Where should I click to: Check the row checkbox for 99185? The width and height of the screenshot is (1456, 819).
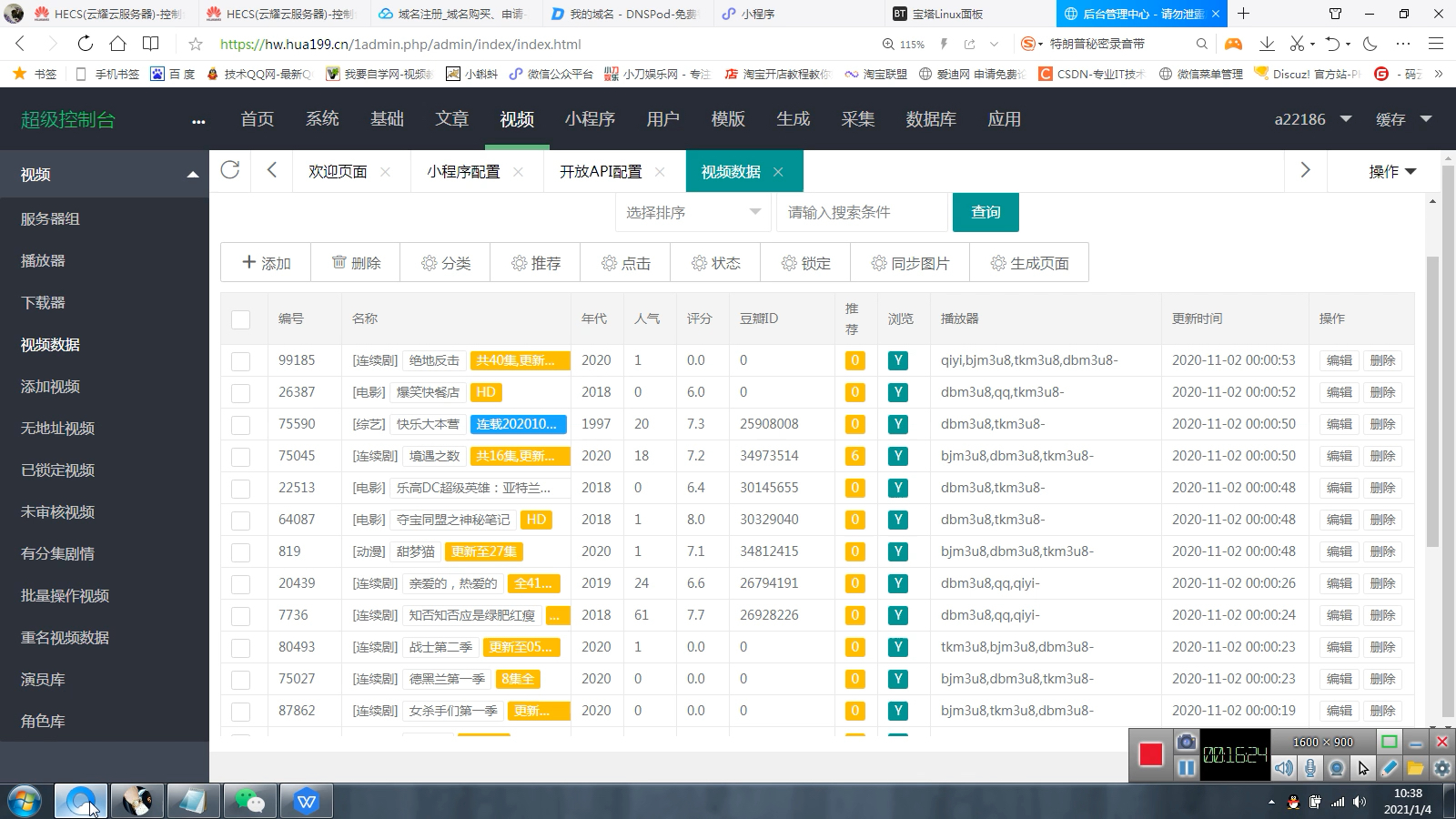coord(240,361)
